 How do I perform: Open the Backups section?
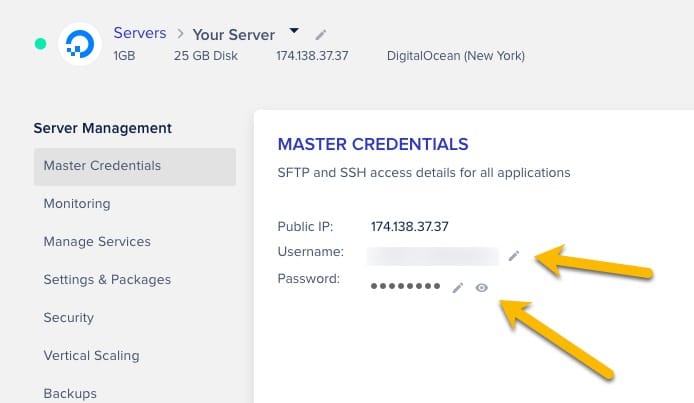tap(70, 393)
